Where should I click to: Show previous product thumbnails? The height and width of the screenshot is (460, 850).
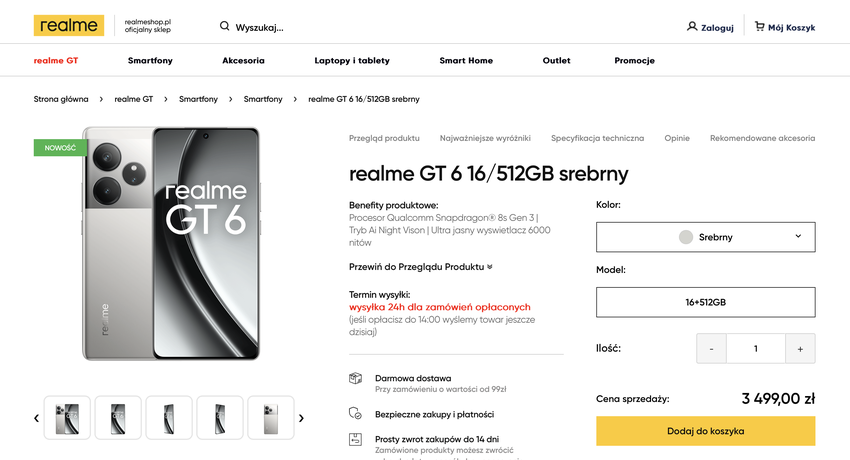coord(37,418)
